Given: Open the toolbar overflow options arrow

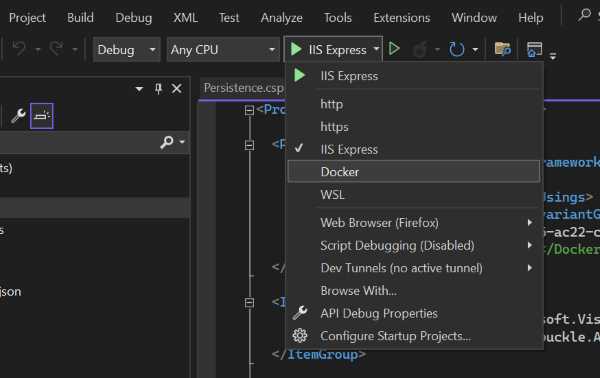Looking at the screenshot, I should click(x=553, y=56).
